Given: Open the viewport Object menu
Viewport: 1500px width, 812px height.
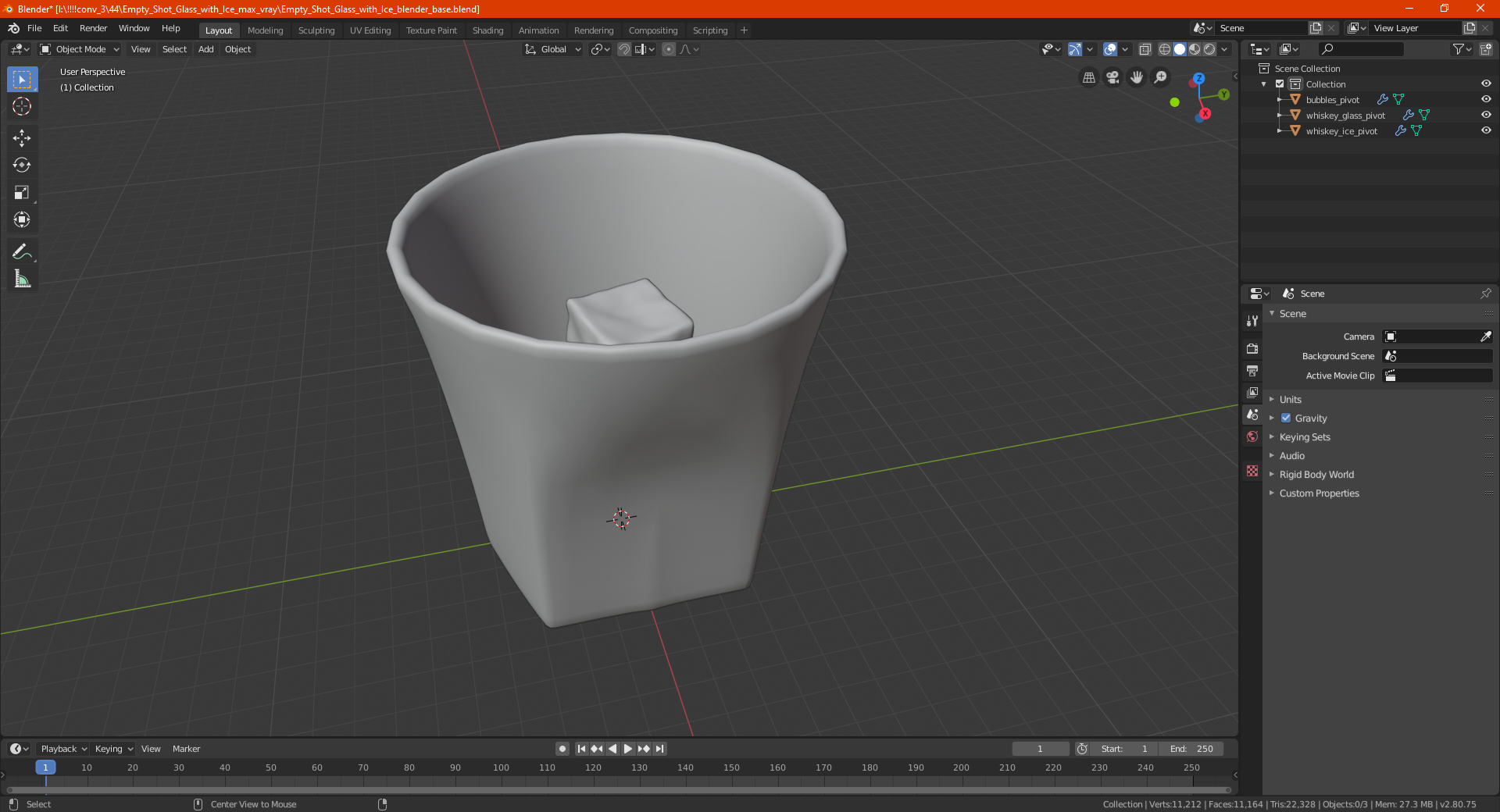Looking at the screenshot, I should (237, 49).
